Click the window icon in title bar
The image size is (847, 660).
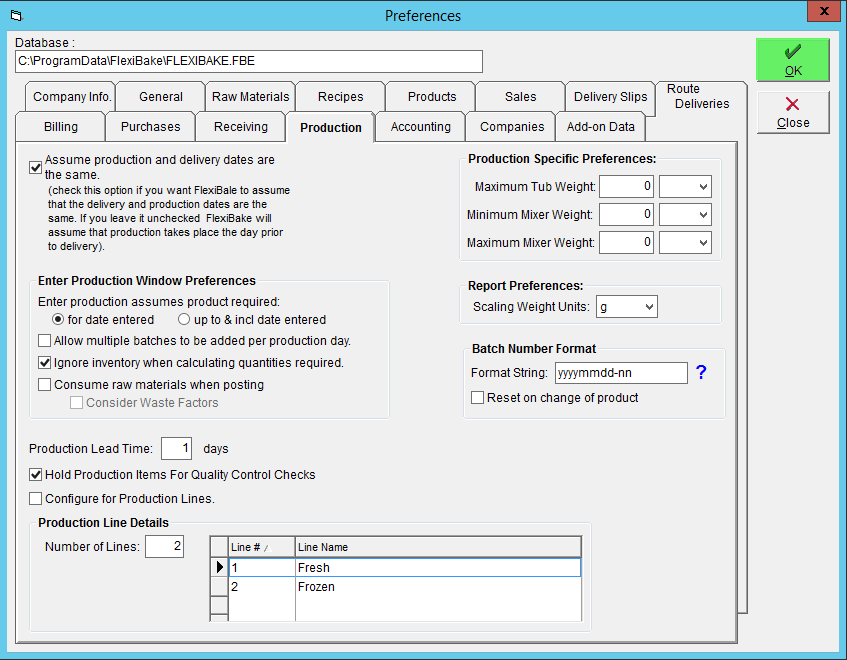(17, 16)
